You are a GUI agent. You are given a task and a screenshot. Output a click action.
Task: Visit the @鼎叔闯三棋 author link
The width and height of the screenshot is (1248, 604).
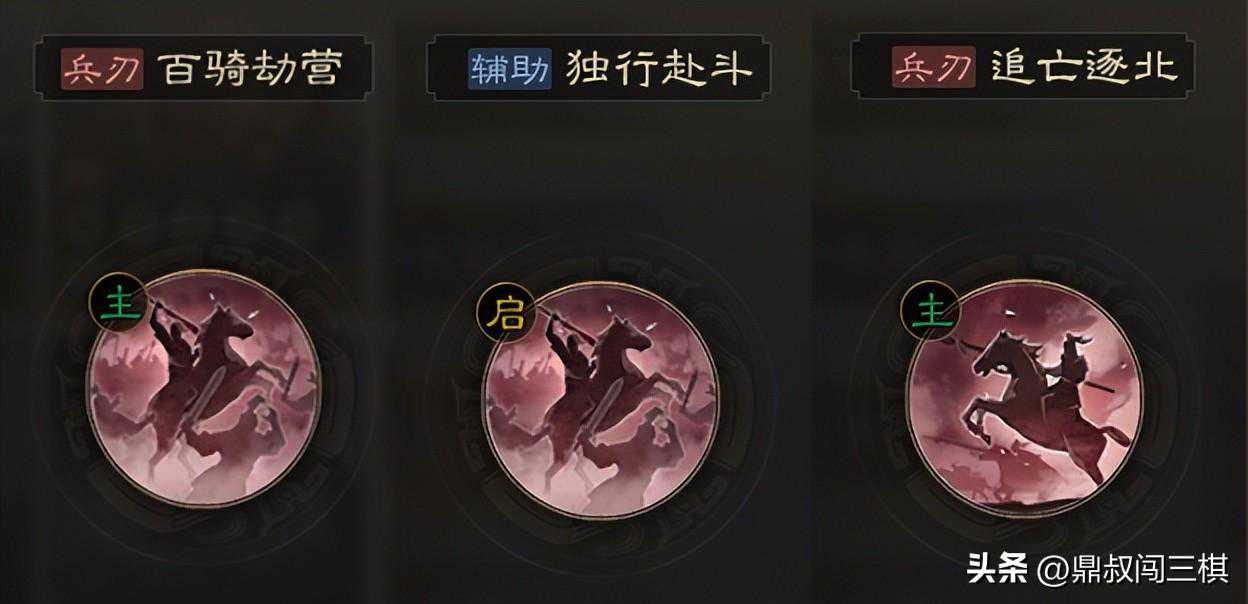[x=1133, y=569]
